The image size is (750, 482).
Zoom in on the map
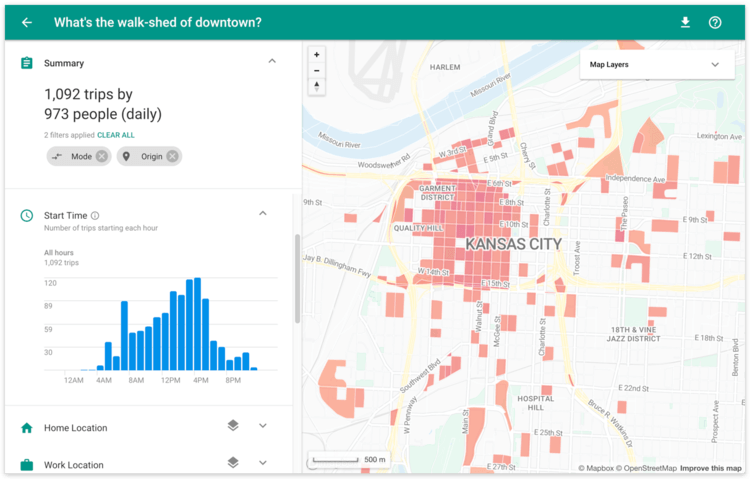pos(317,55)
